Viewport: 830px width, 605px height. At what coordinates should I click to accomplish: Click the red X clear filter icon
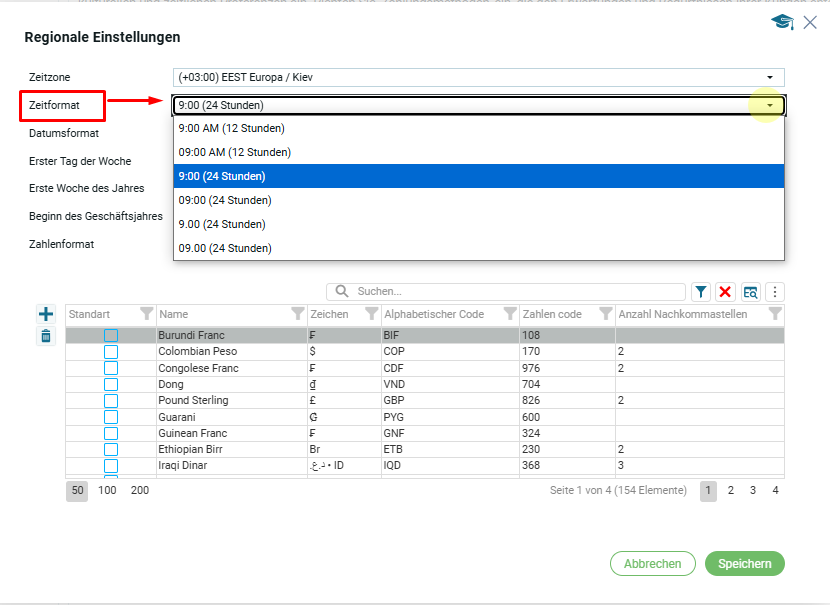pos(725,291)
